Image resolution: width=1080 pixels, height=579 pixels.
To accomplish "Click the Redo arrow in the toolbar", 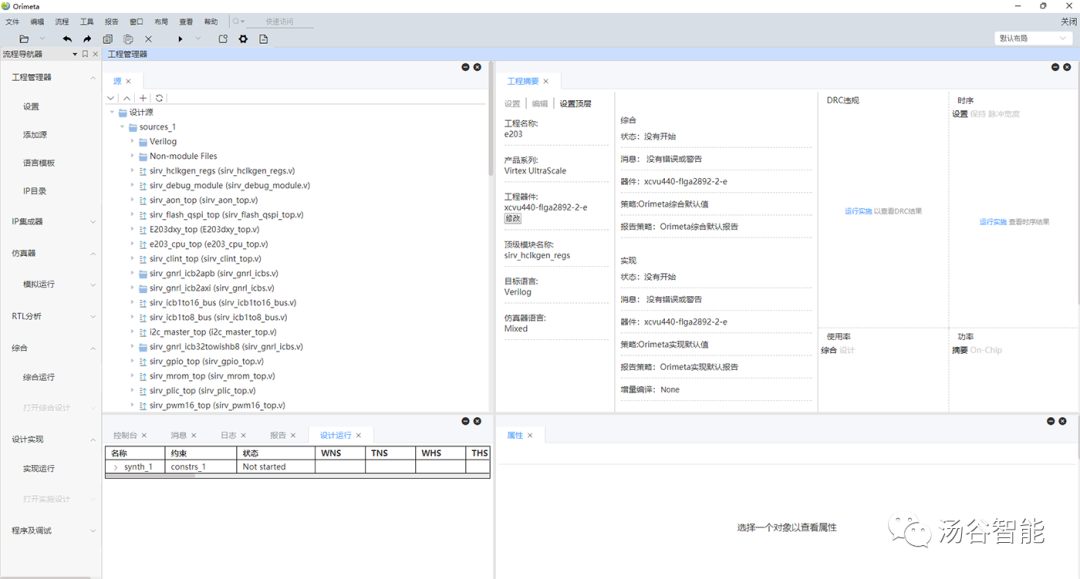I will pyautogui.click(x=87, y=38).
